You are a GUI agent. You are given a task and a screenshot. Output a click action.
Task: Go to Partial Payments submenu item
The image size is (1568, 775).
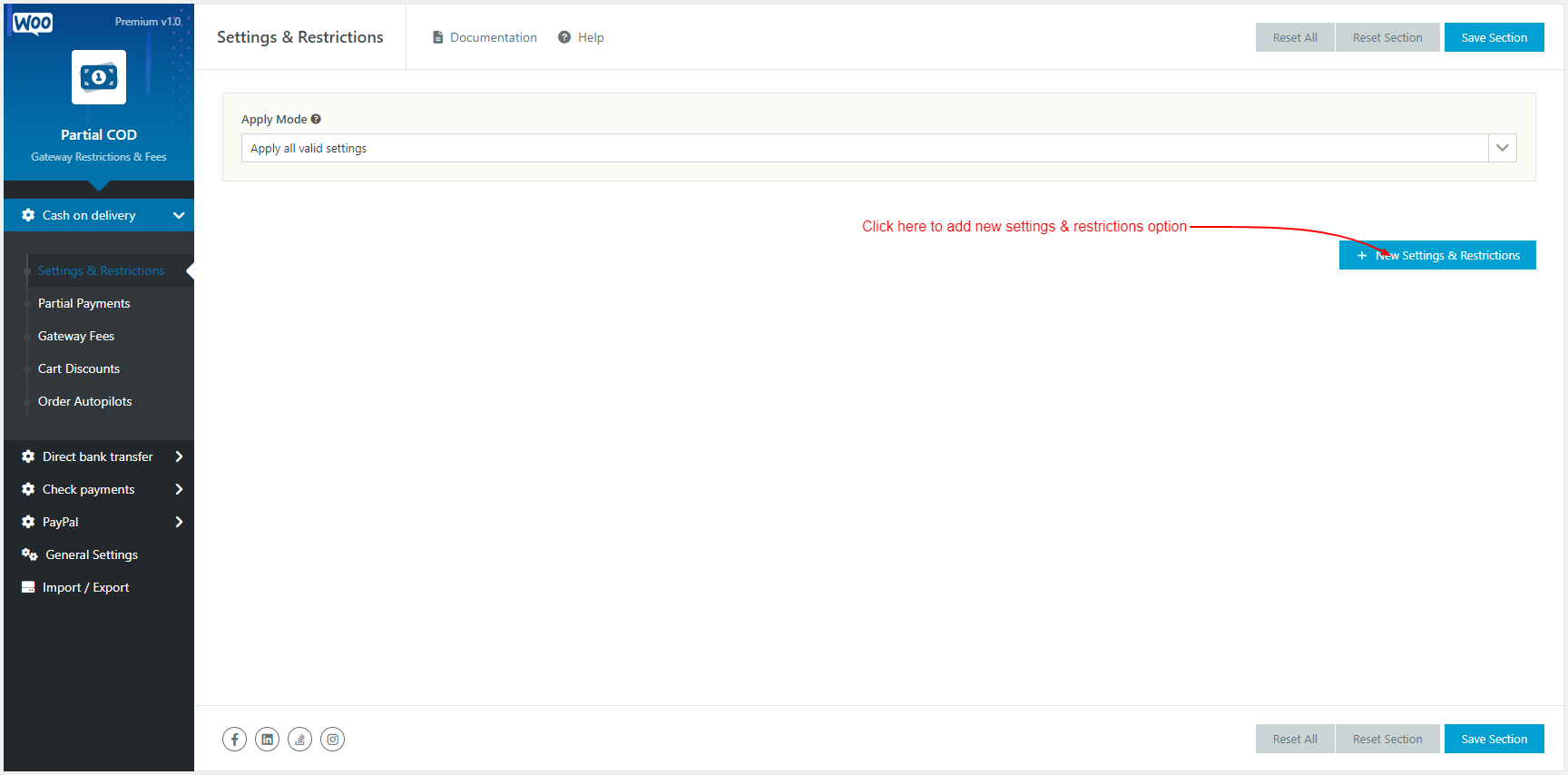coord(83,303)
